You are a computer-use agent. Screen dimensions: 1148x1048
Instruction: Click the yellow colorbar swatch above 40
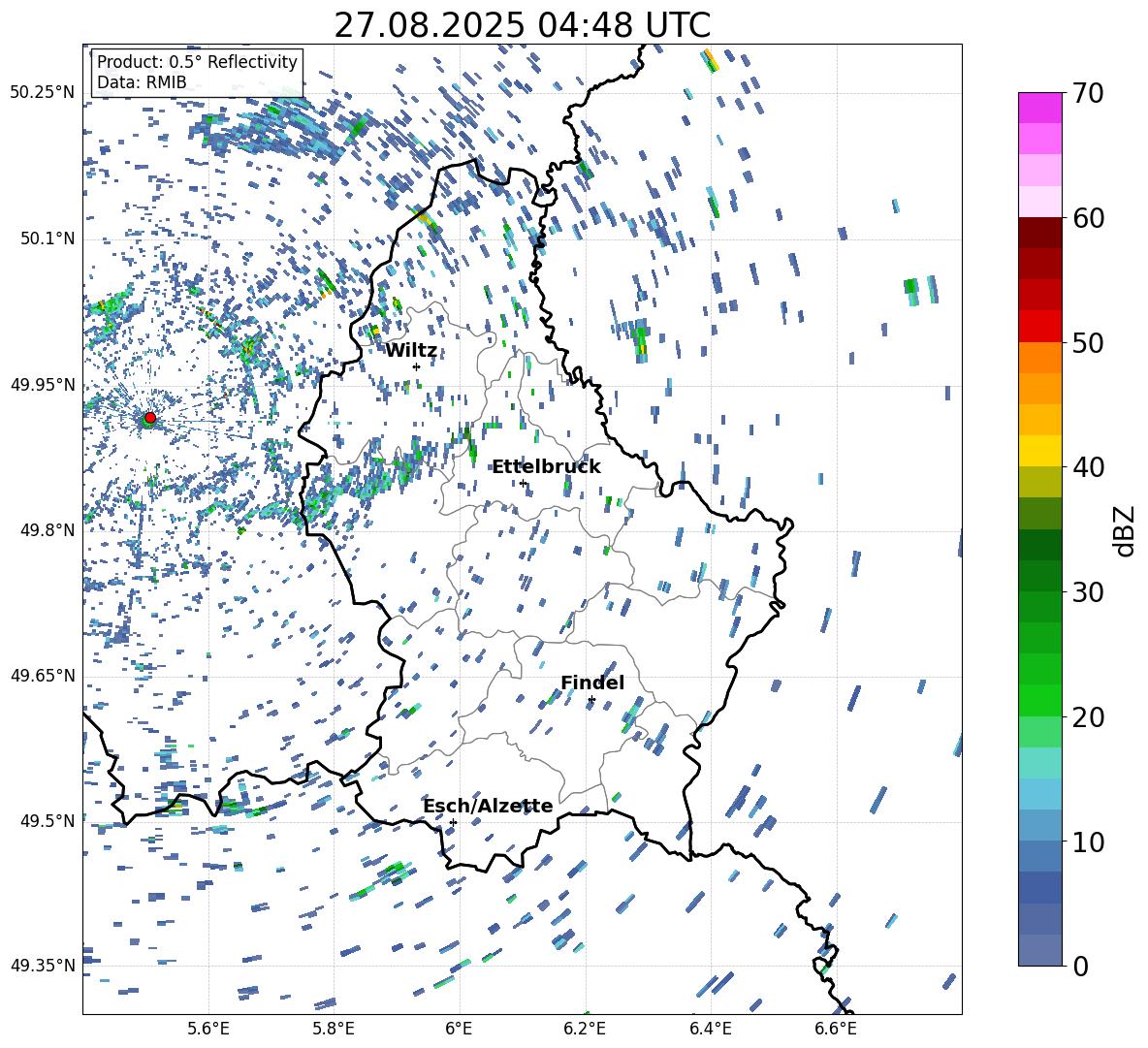click(1039, 451)
